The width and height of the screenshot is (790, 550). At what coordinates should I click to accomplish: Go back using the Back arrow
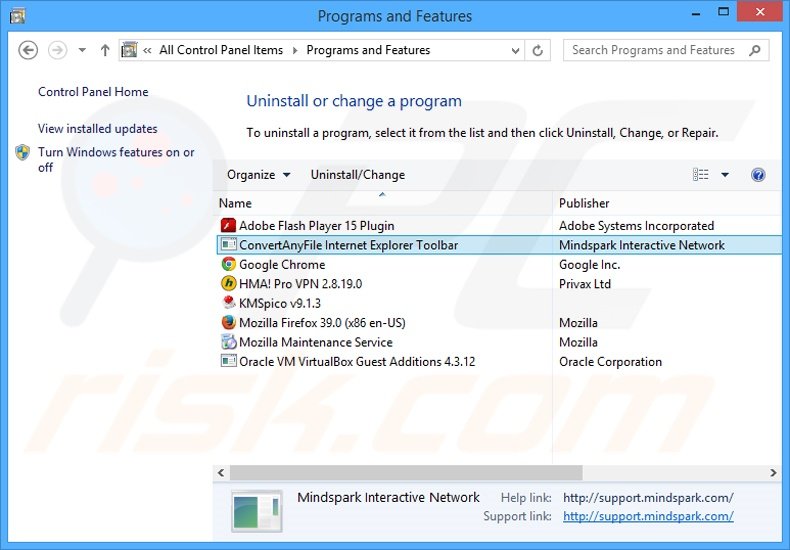point(28,50)
